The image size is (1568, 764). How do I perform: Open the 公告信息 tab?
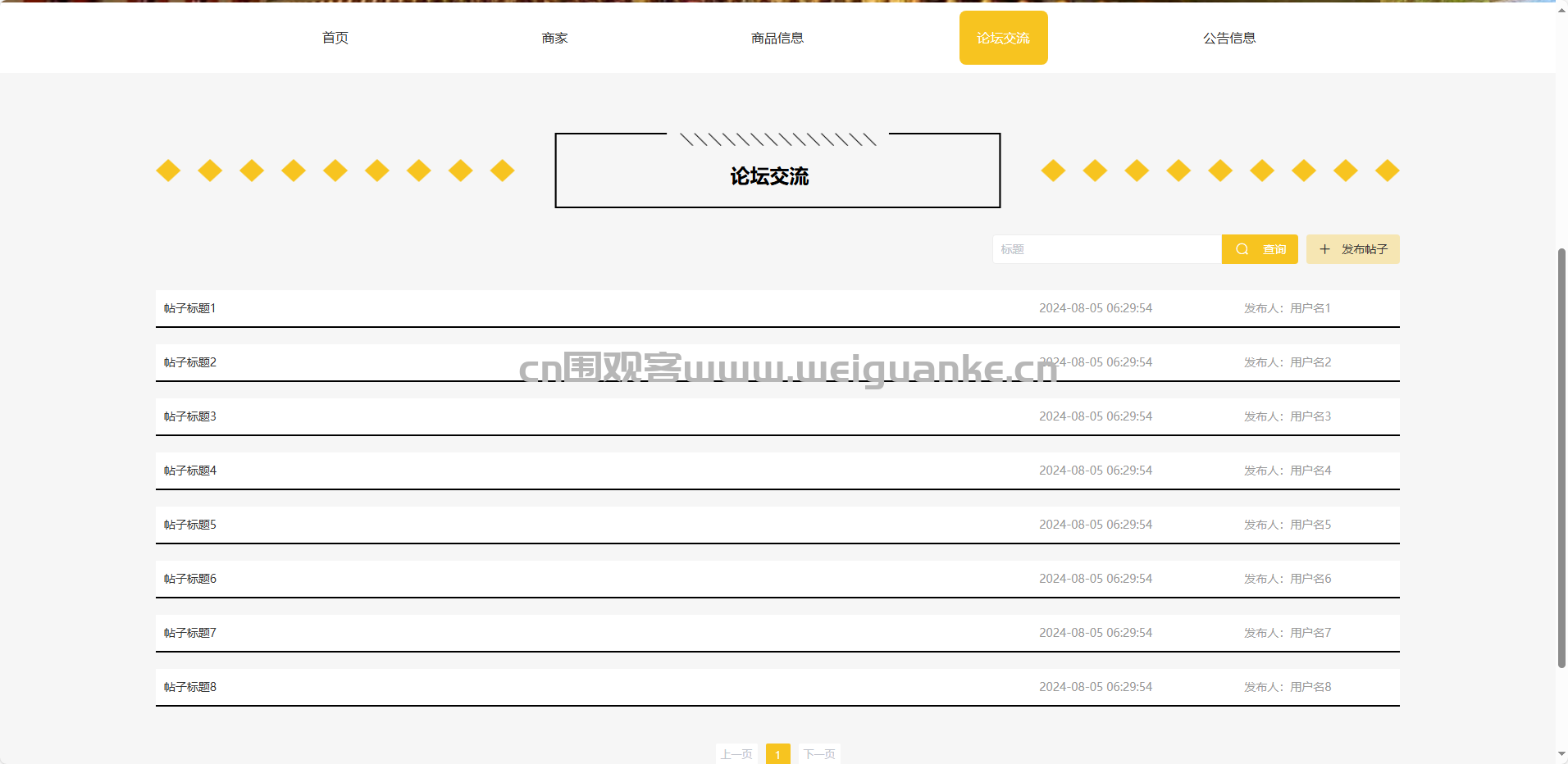[1228, 38]
